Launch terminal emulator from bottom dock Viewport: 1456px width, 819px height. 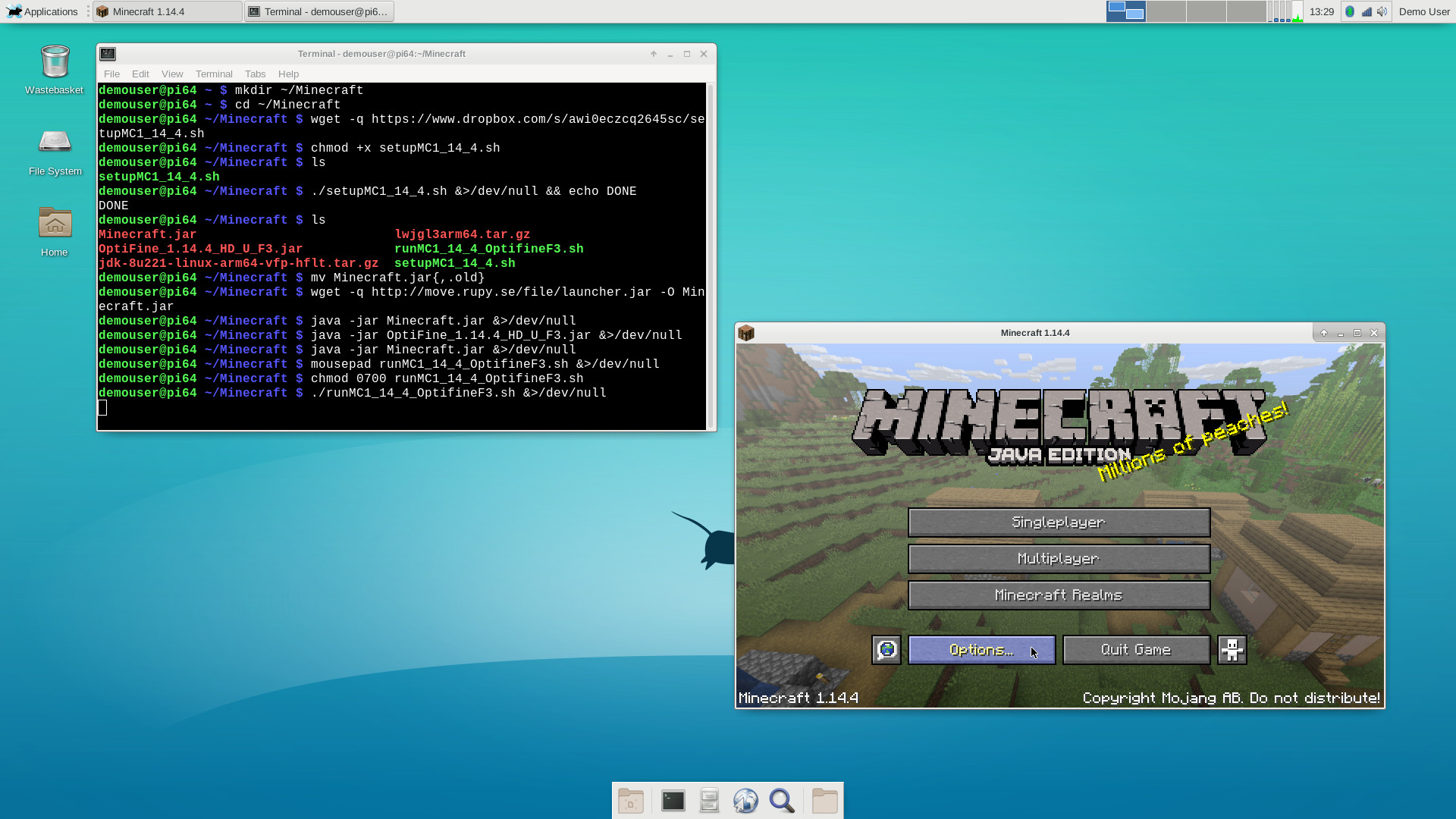pos(673,801)
